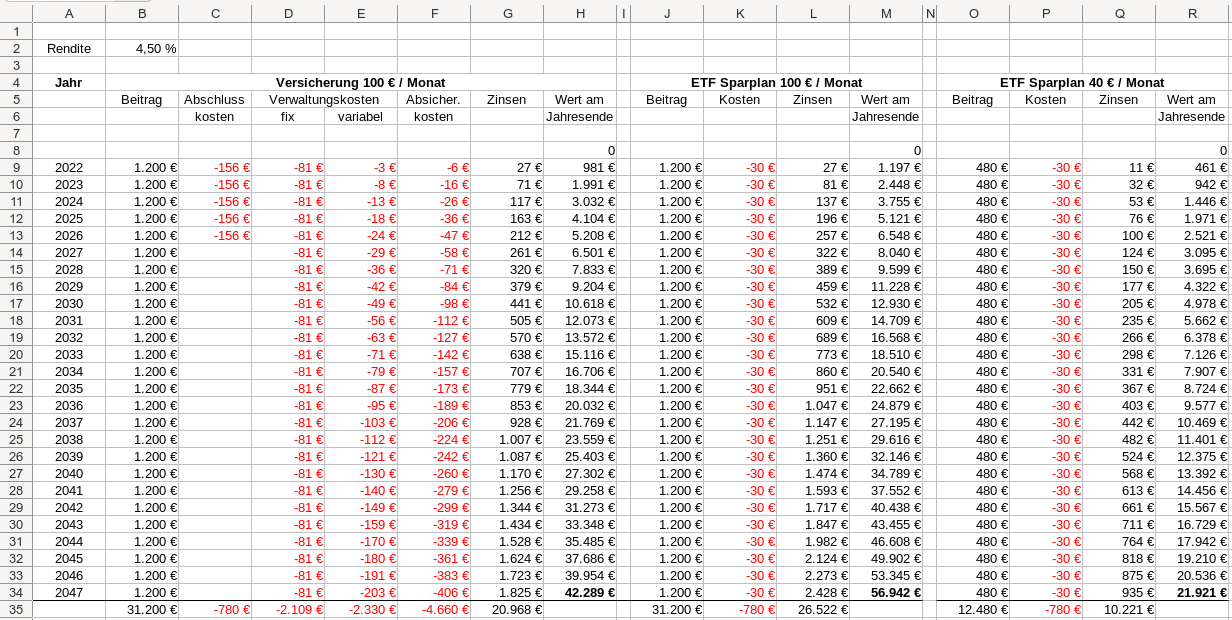The width and height of the screenshot is (1232, 620).
Task: Click the Versicherung 100 € / Monat heading
Action: (361, 82)
